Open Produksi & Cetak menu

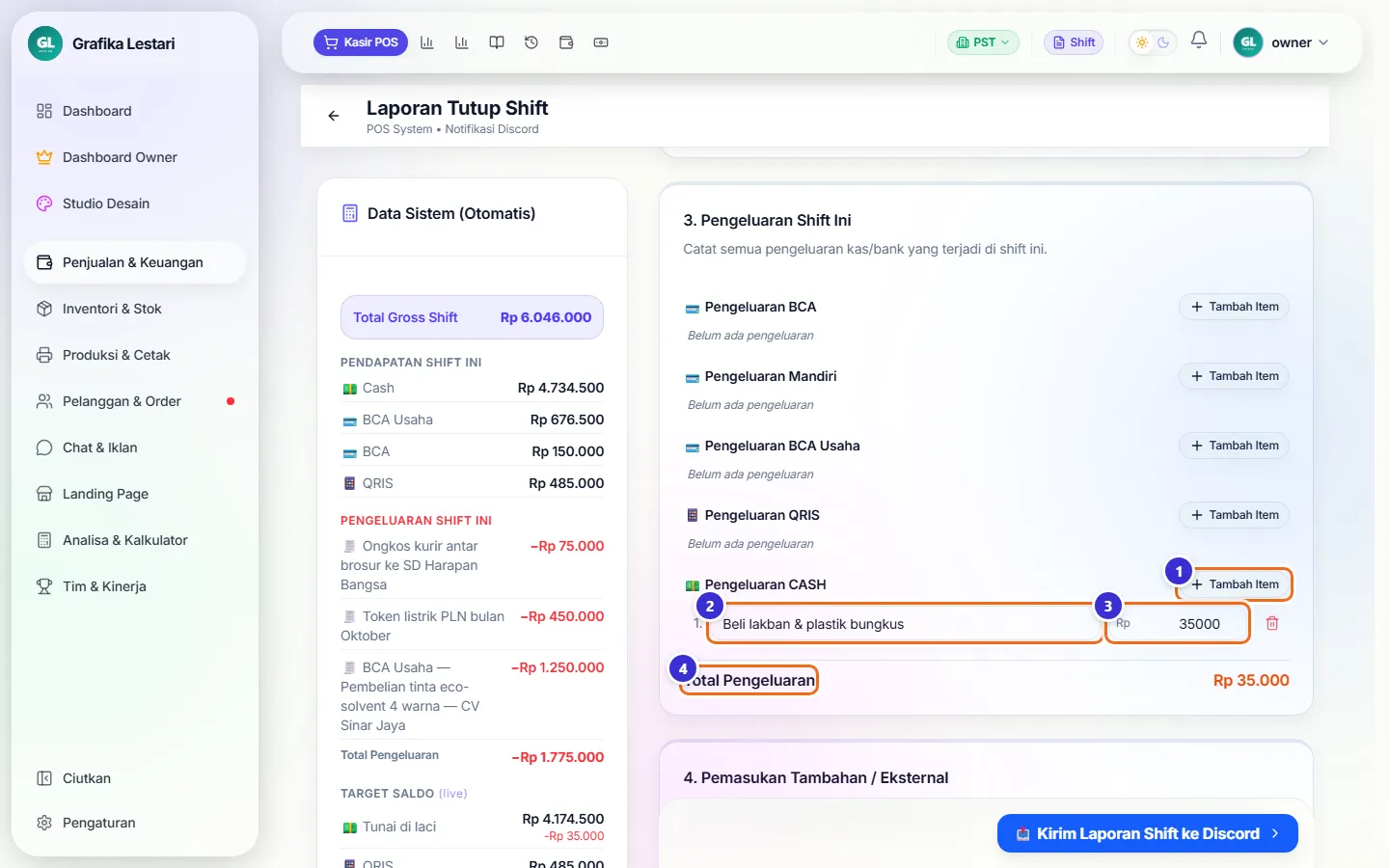tap(135, 355)
